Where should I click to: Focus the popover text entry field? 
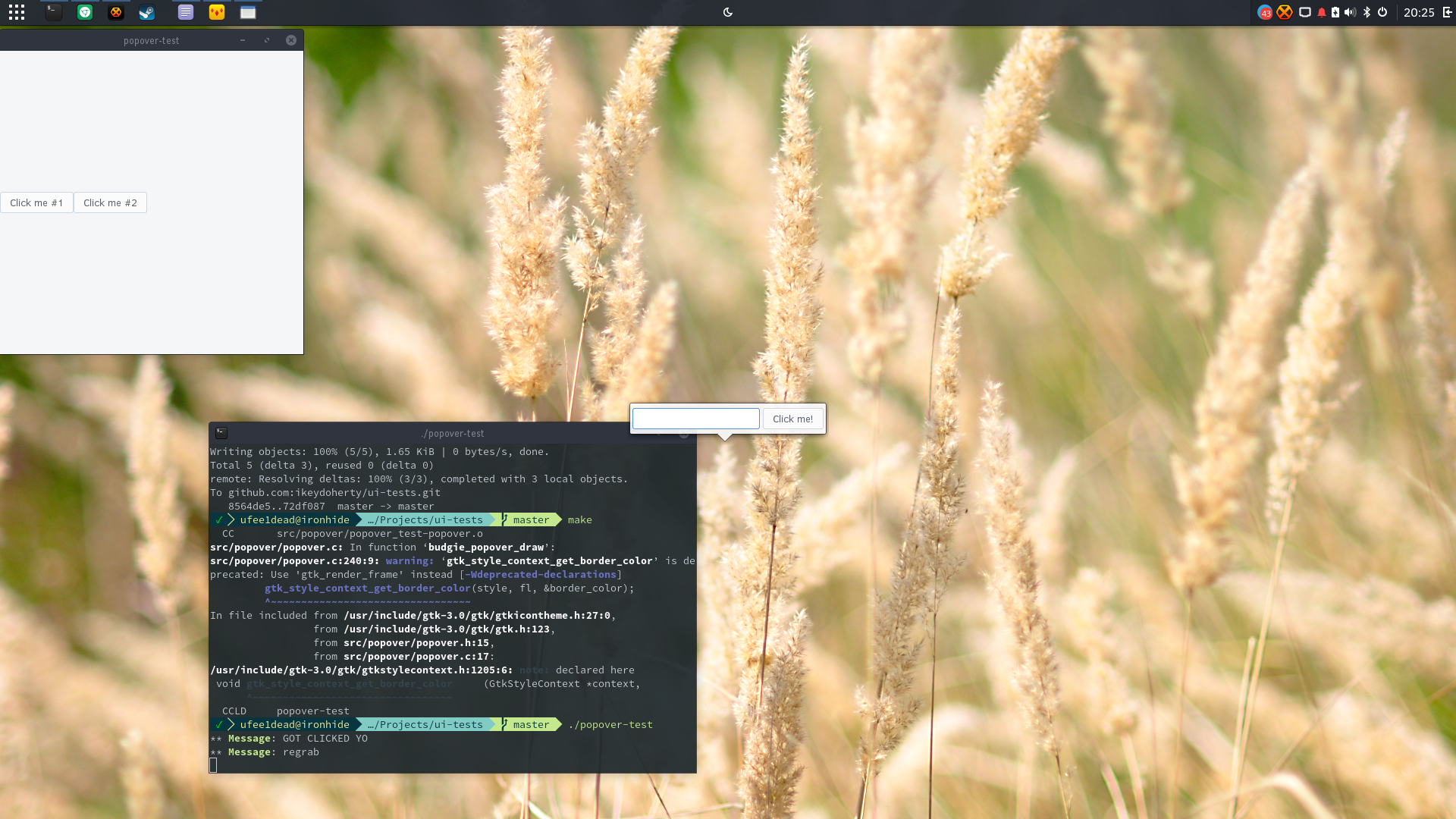(696, 419)
